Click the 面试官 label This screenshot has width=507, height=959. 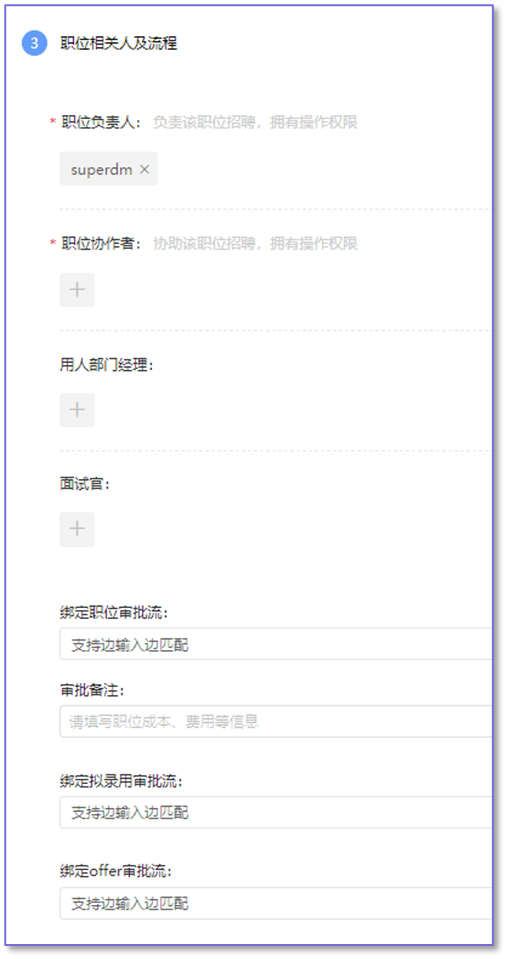click(x=84, y=484)
